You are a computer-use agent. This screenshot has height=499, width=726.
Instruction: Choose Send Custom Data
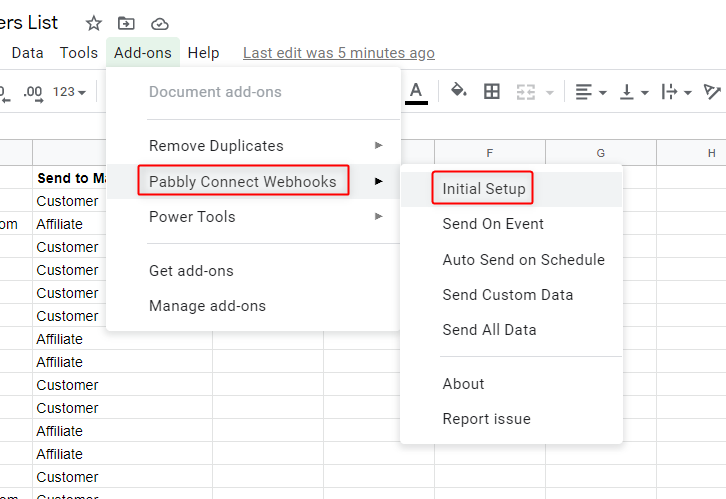click(x=511, y=295)
